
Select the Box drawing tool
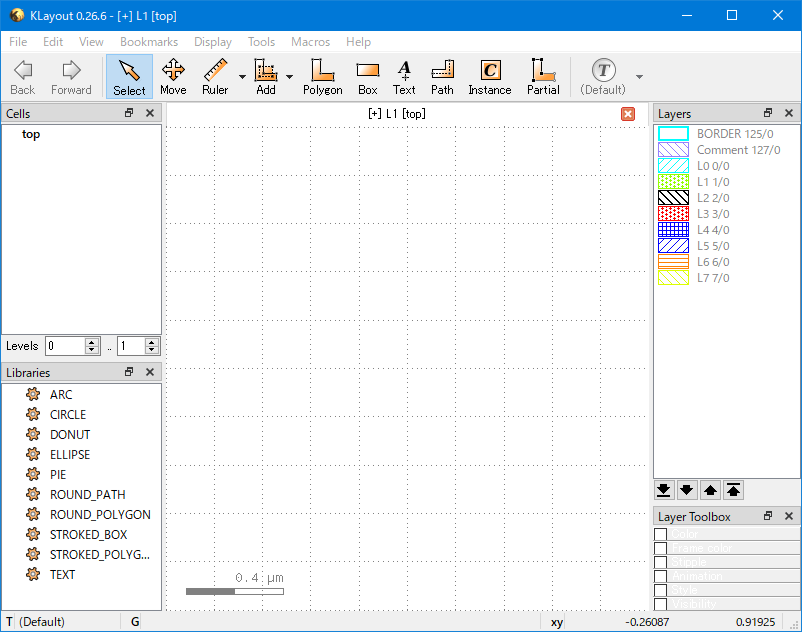368,77
